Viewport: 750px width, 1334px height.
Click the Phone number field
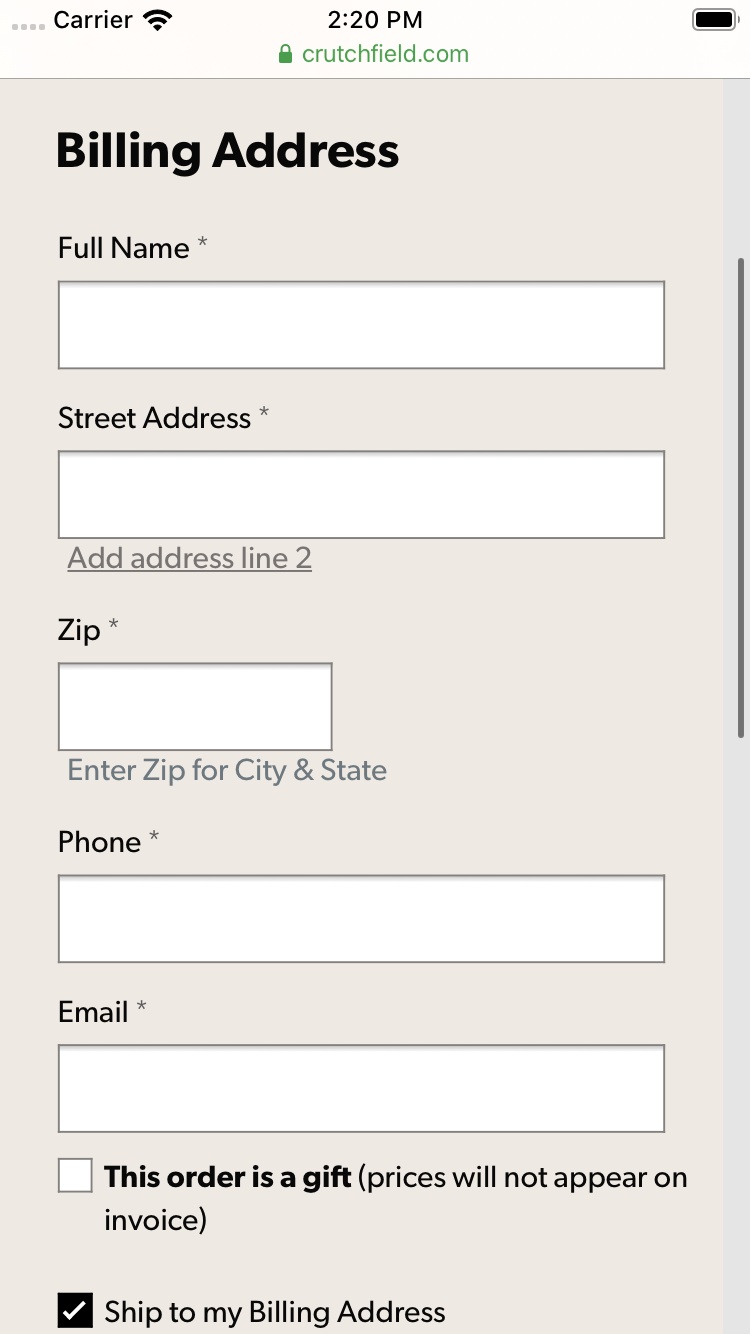coord(361,918)
